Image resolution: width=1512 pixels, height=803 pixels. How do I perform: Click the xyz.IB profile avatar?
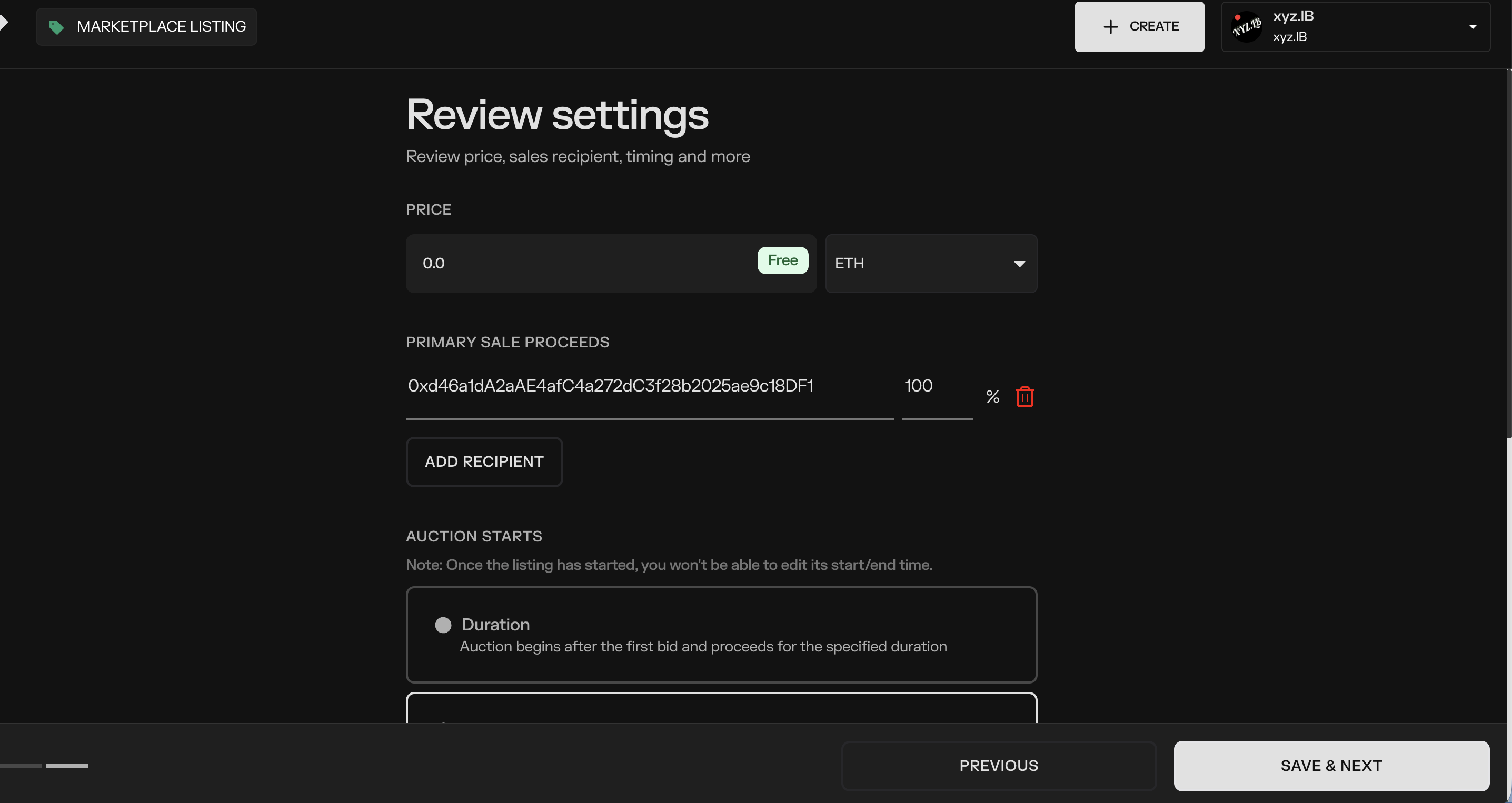pos(1247,26)
